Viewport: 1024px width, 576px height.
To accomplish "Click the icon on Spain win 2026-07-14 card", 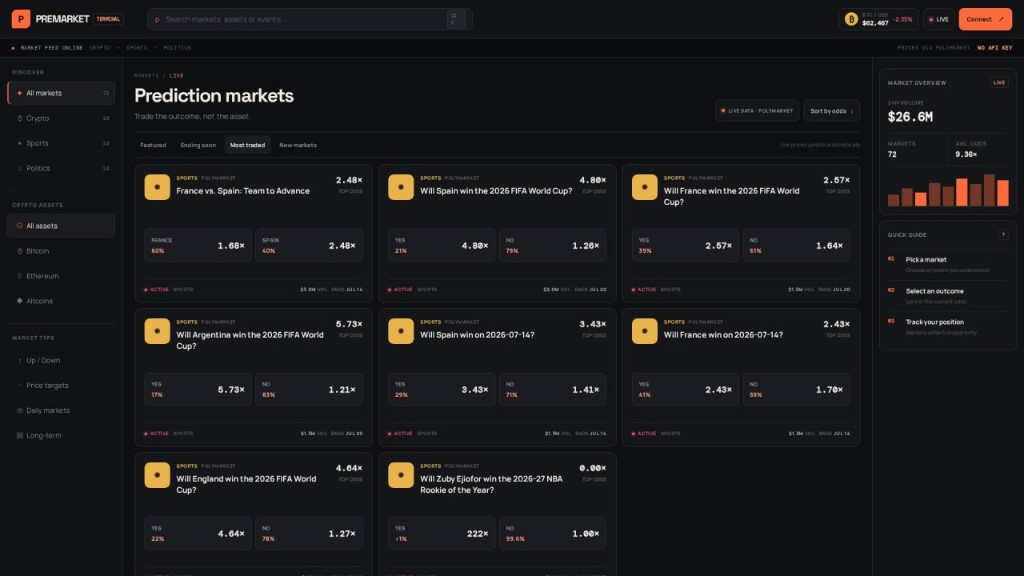I will 401,331.
